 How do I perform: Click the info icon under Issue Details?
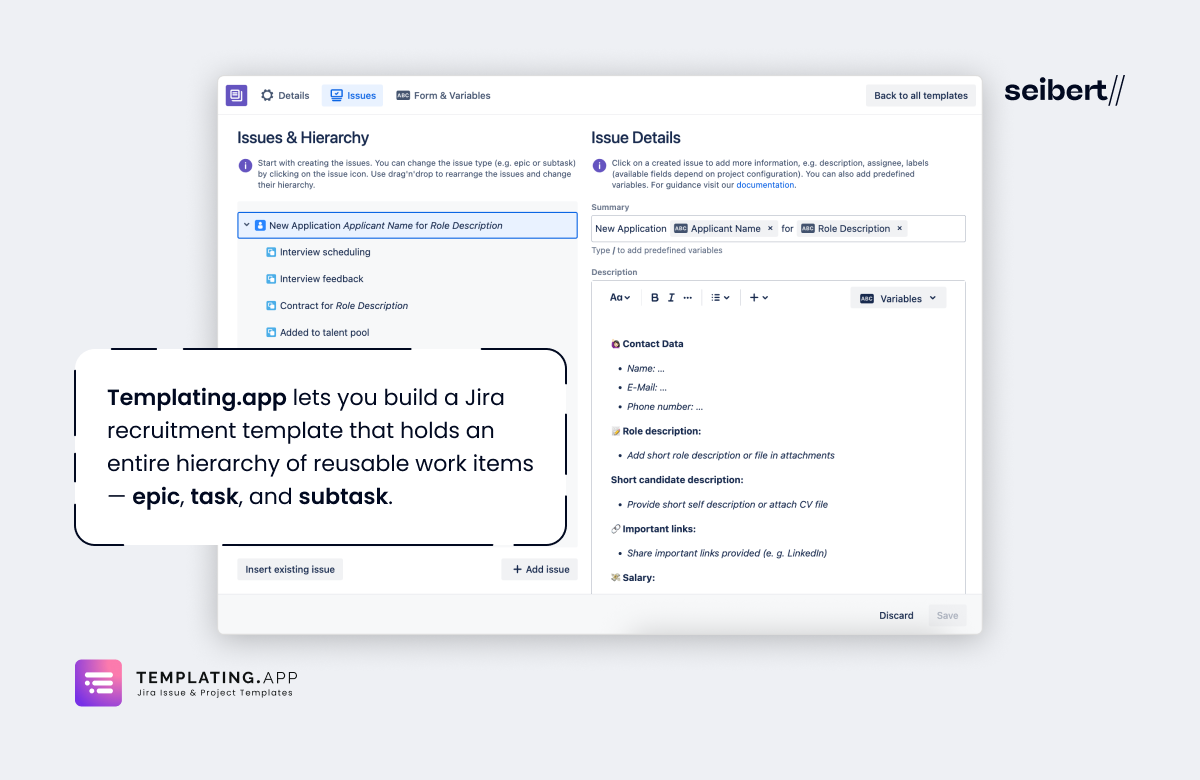[599, 166]
